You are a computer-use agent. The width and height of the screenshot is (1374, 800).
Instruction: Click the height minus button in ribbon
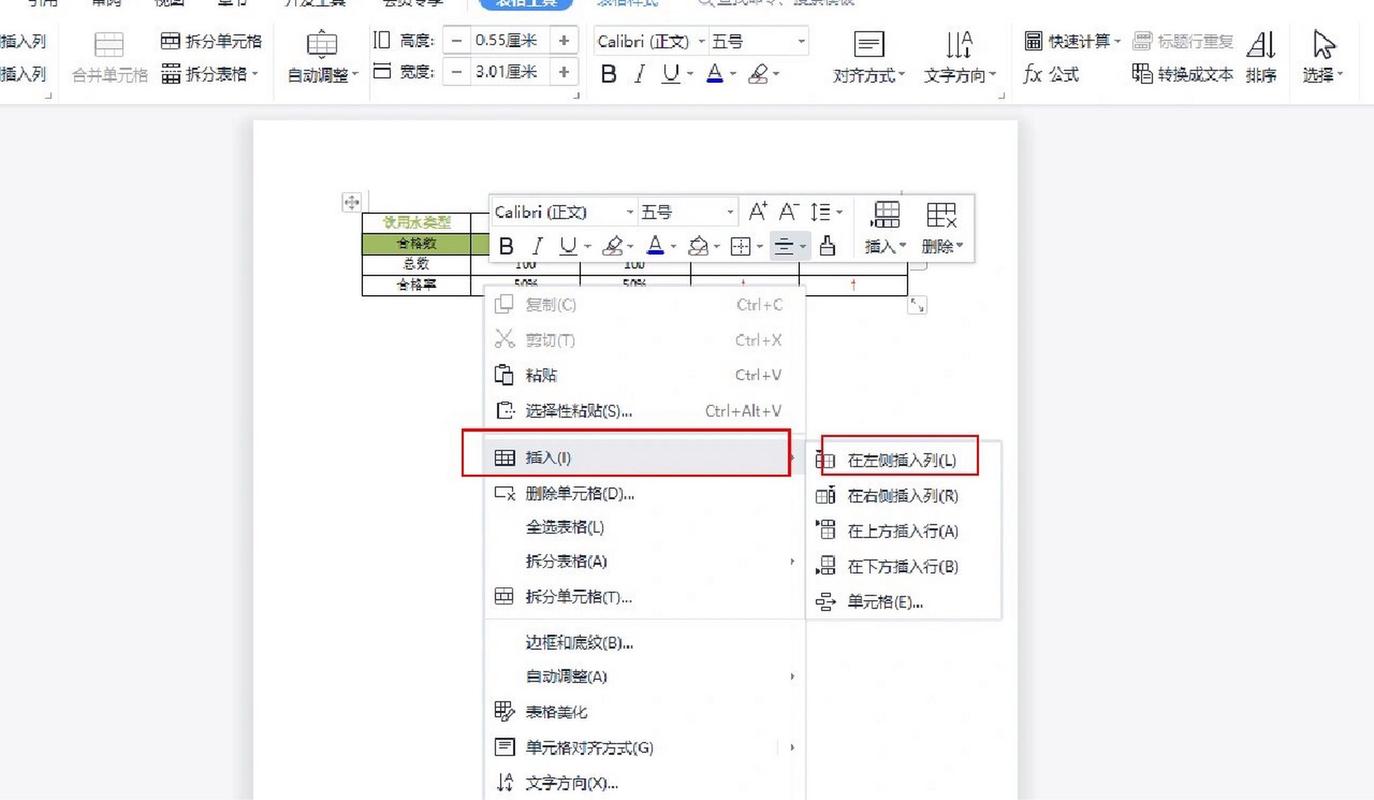456,40
